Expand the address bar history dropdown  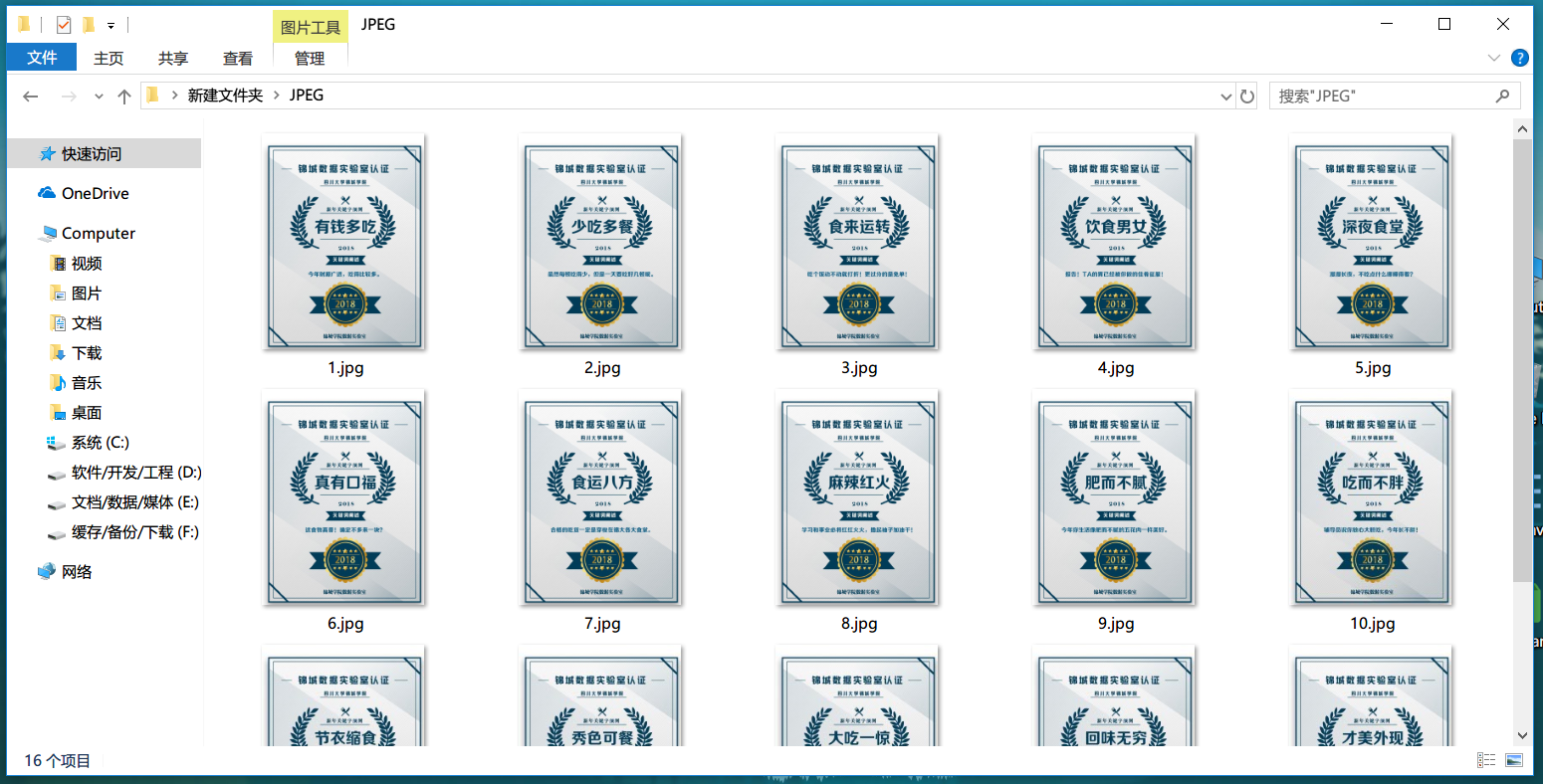coord(1226,97)
